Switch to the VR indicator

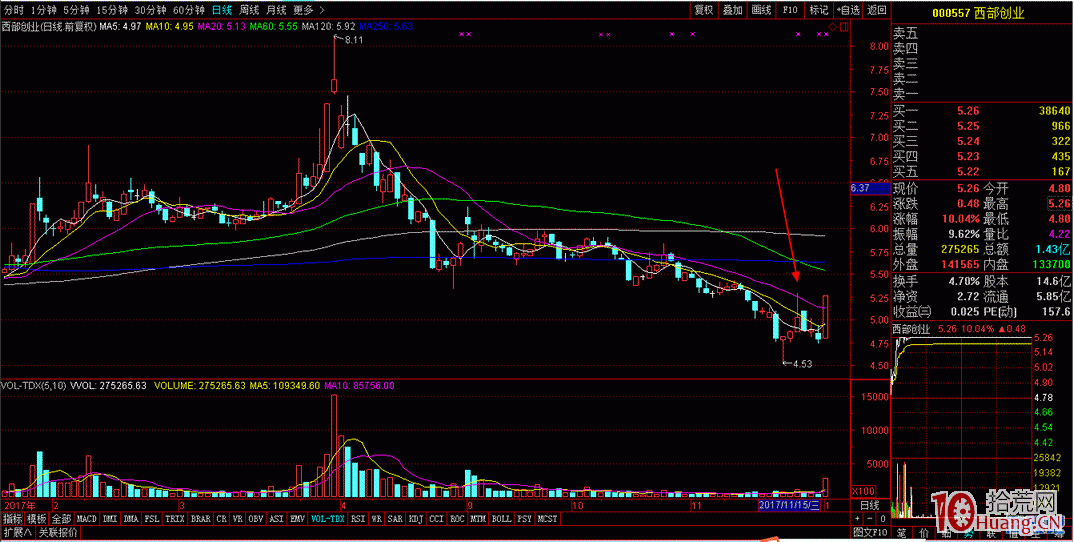click(x=238, y=519)
